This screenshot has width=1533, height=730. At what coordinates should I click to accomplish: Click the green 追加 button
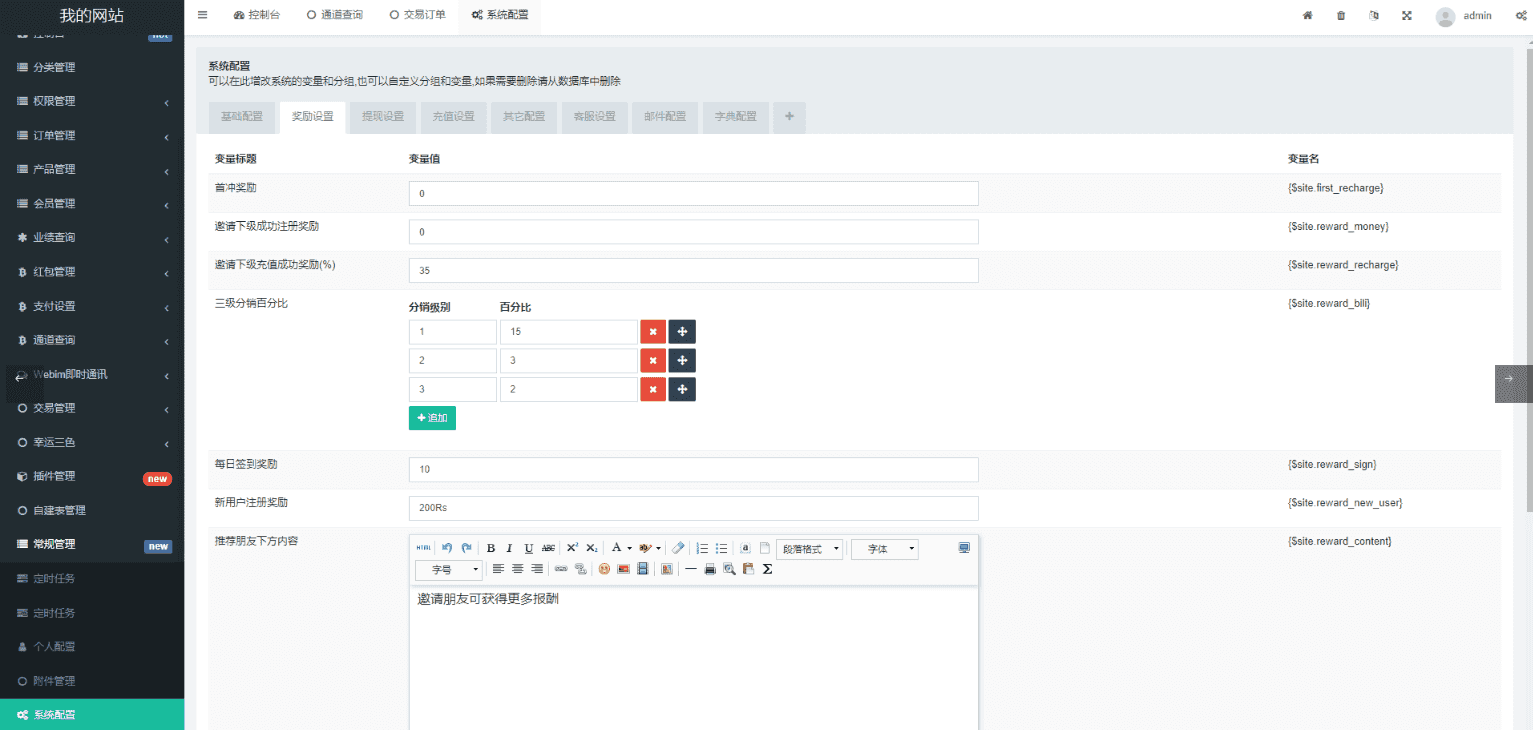(432, 418)
